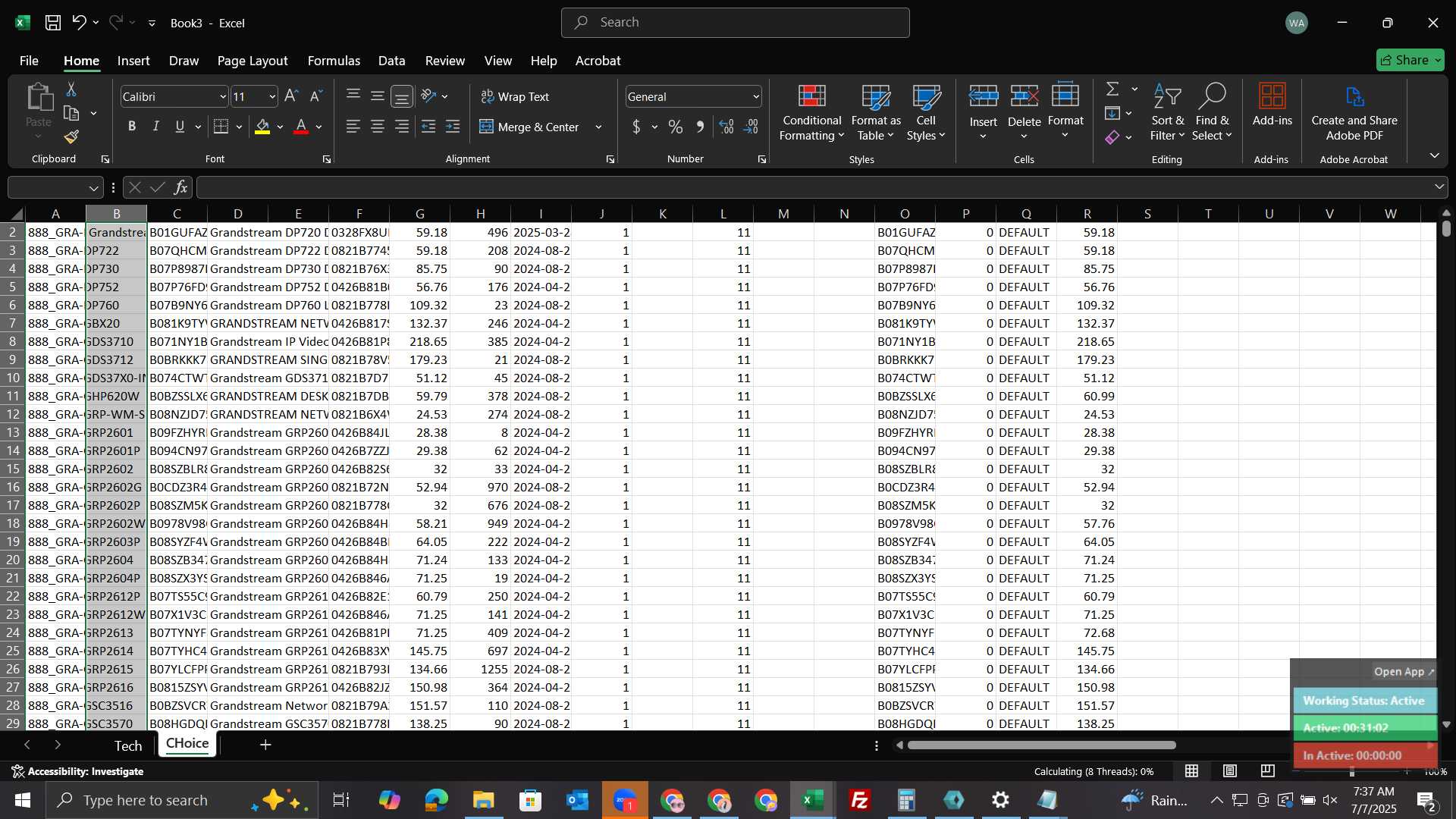Click the Format Painter brush icon

coord(71,136)
